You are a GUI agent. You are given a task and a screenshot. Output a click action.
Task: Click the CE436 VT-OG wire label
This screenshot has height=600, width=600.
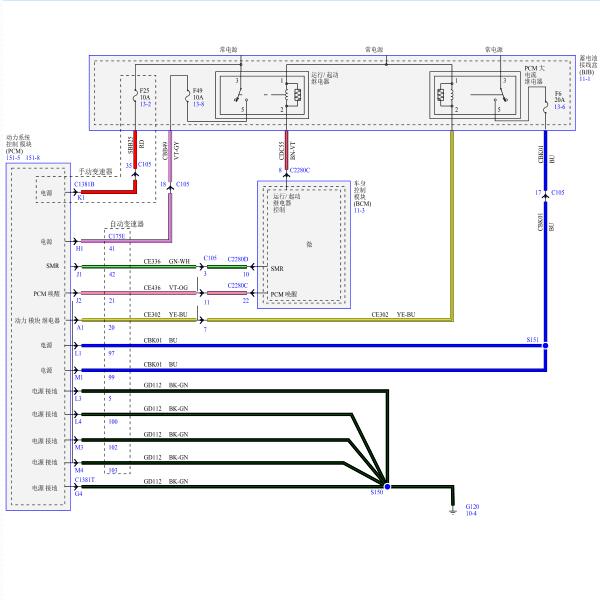pyautogui.click(x=166, y=287)
